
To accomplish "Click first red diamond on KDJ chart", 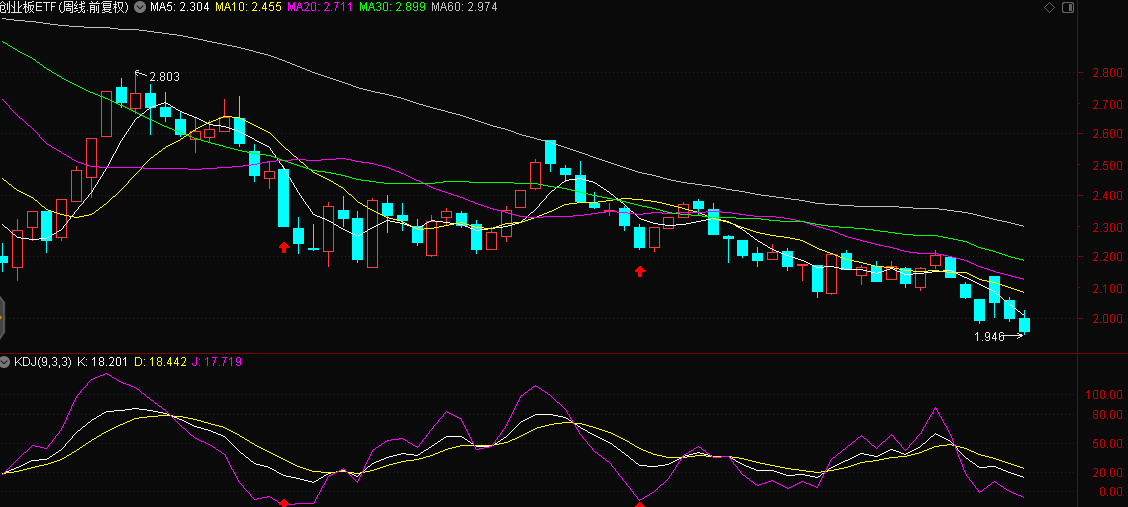I will click(284, 502).
